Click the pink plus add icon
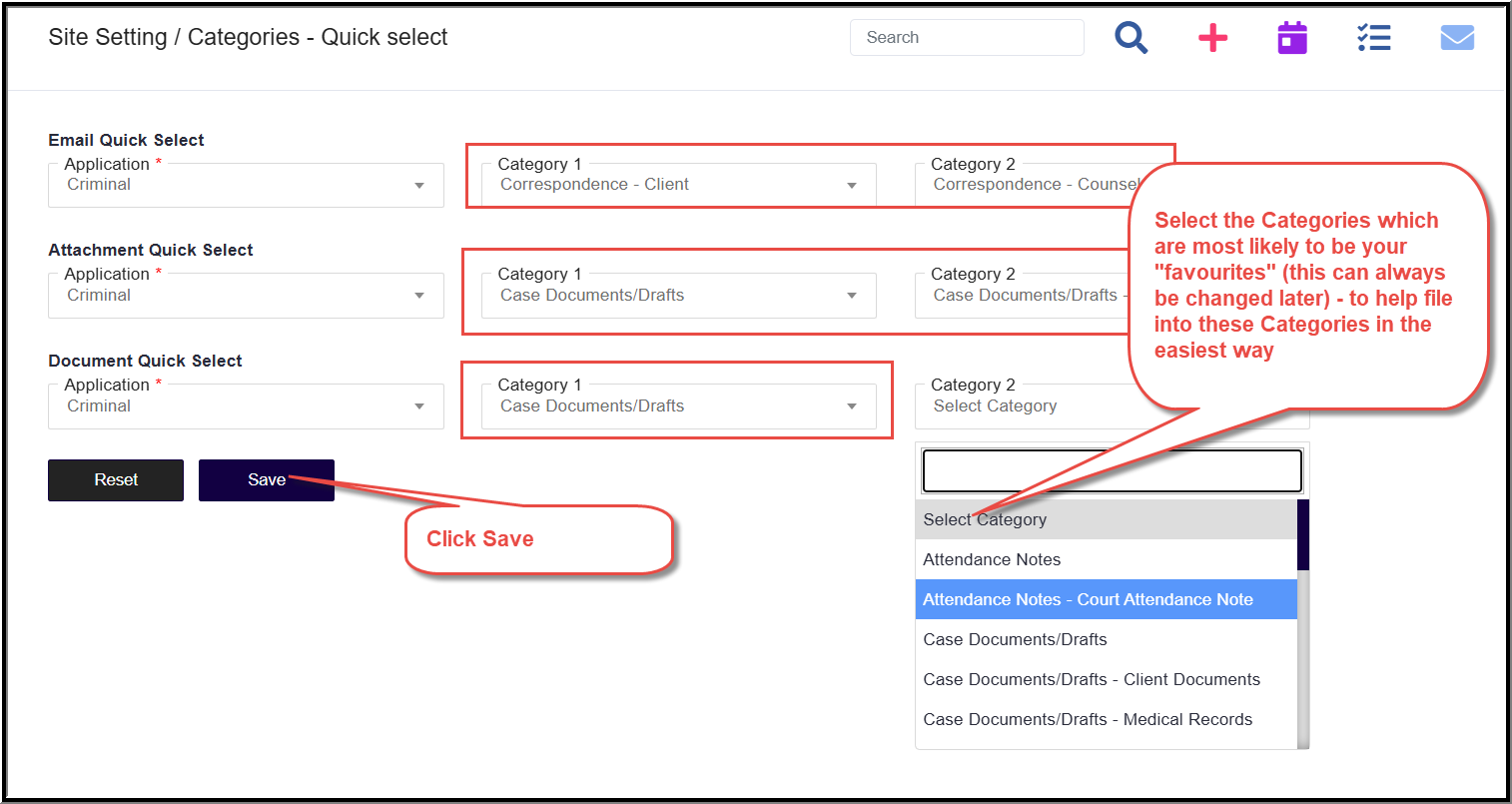Image resolution: width=1512 pixels, height=804 pixels. (x=1212, y=38)
